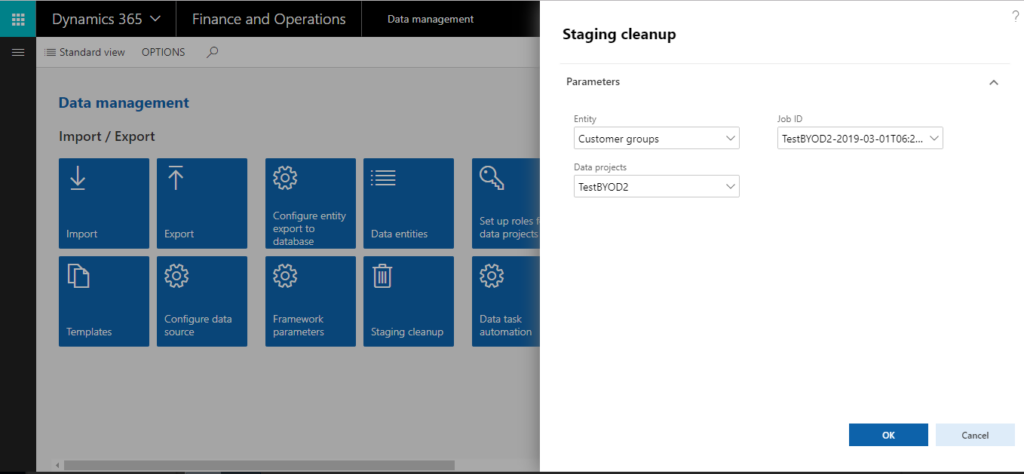Toggle the hamburger navigation pane icon

coord(18,52)
